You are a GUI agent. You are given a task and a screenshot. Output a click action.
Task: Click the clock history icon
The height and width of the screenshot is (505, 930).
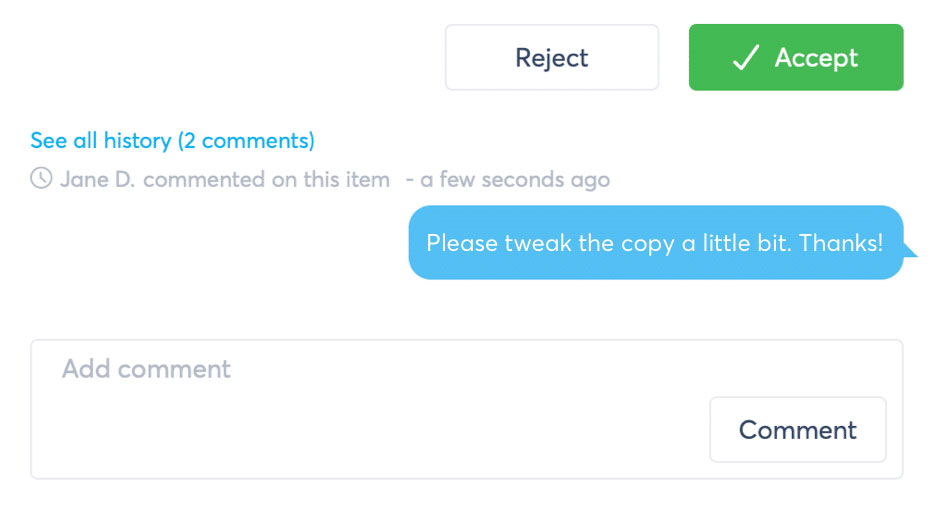point(41,178)
